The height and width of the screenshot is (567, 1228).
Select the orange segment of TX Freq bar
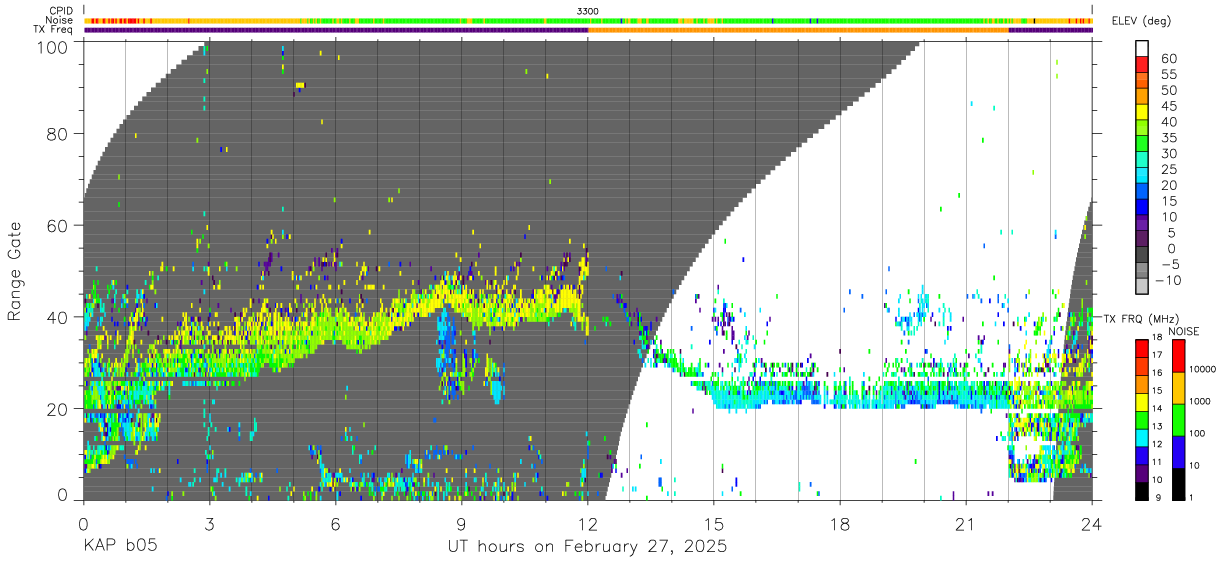tap(798, 30)
